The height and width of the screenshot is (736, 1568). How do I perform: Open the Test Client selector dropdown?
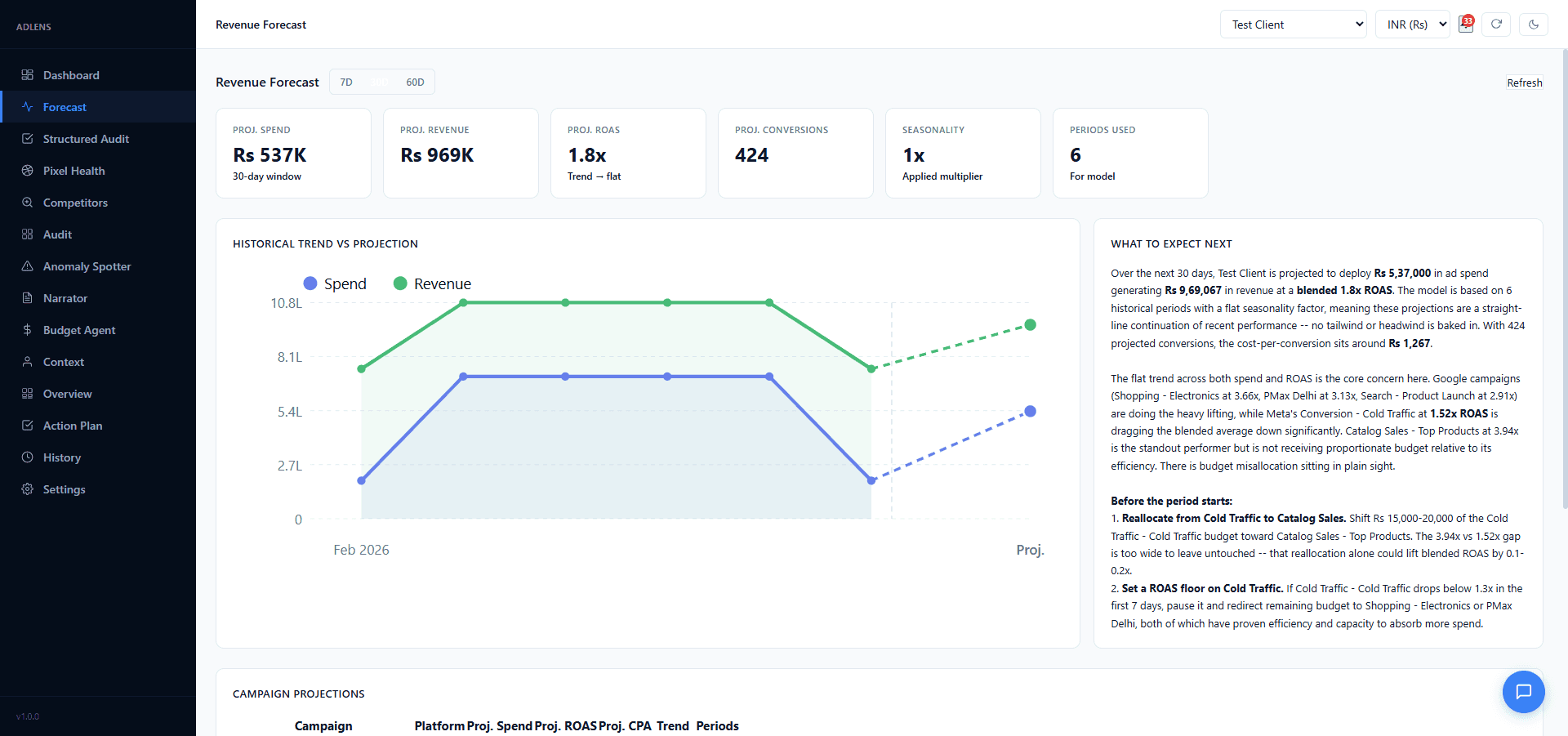[1293, 25]
